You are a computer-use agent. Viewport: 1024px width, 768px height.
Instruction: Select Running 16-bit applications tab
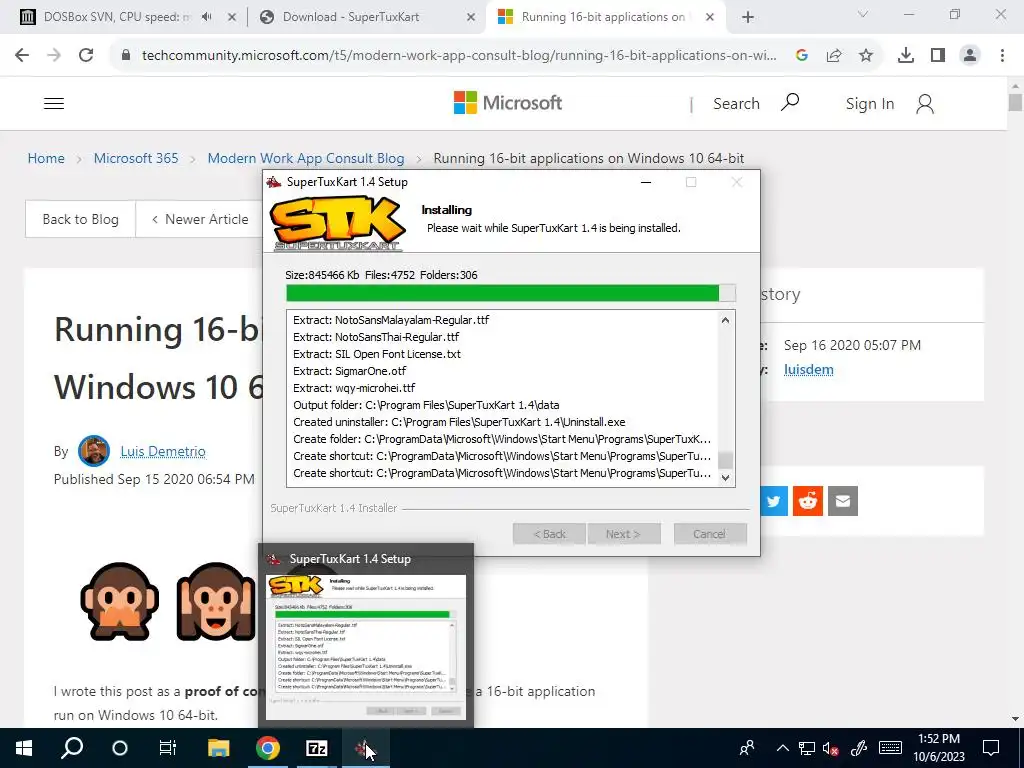pyautogui.click(x=603, y=17)
